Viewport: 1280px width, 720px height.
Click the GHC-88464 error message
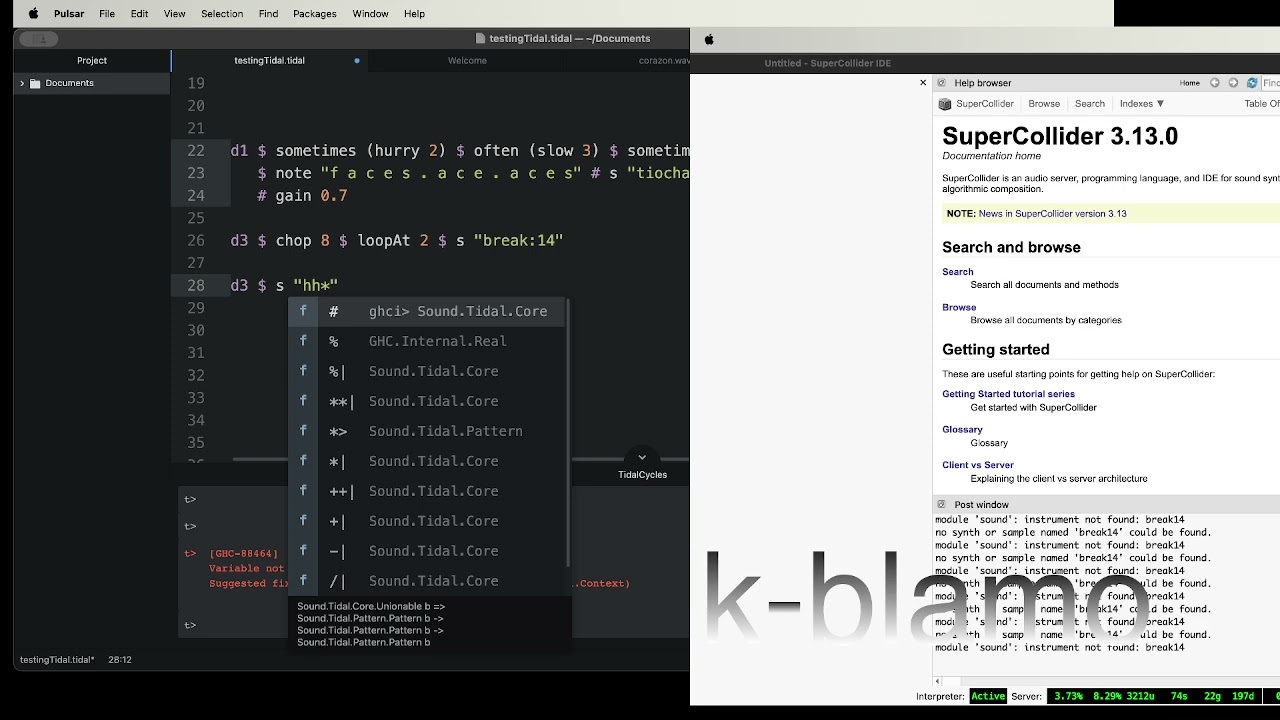pos(244,553)
